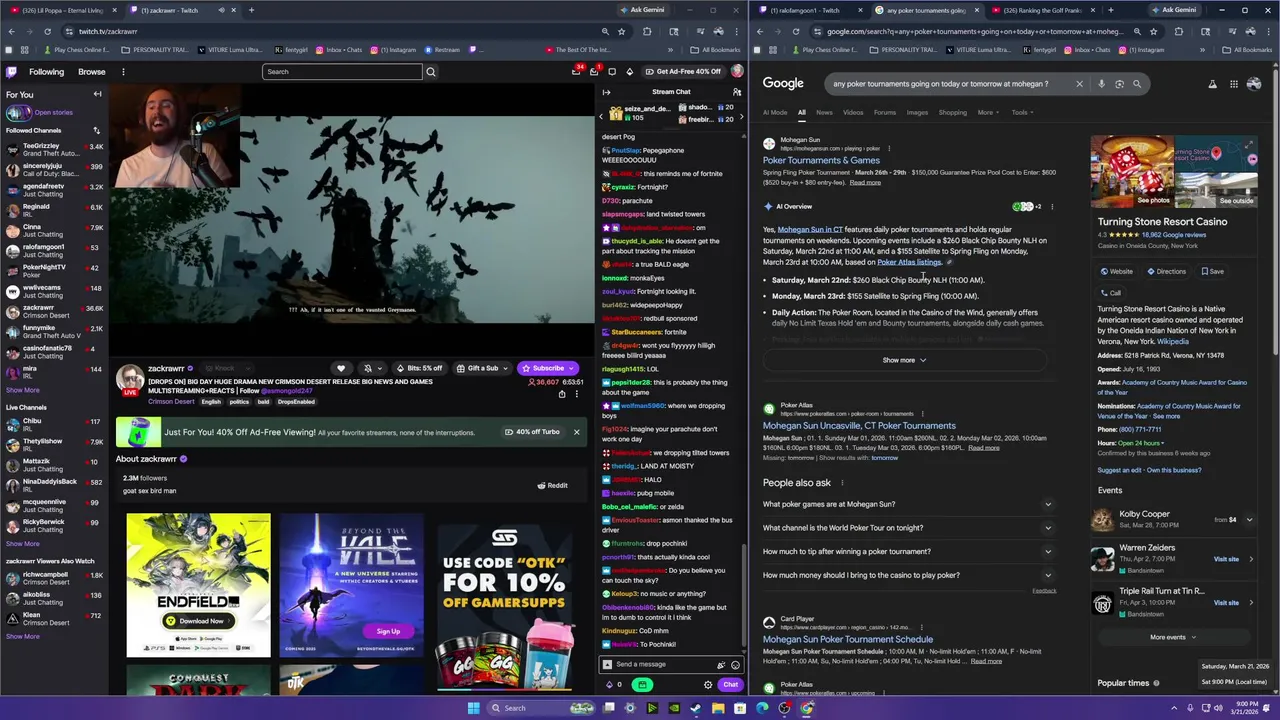Open the Twitch Following tab
Viewport: 1280px width, 720px height.
(46, 72)
